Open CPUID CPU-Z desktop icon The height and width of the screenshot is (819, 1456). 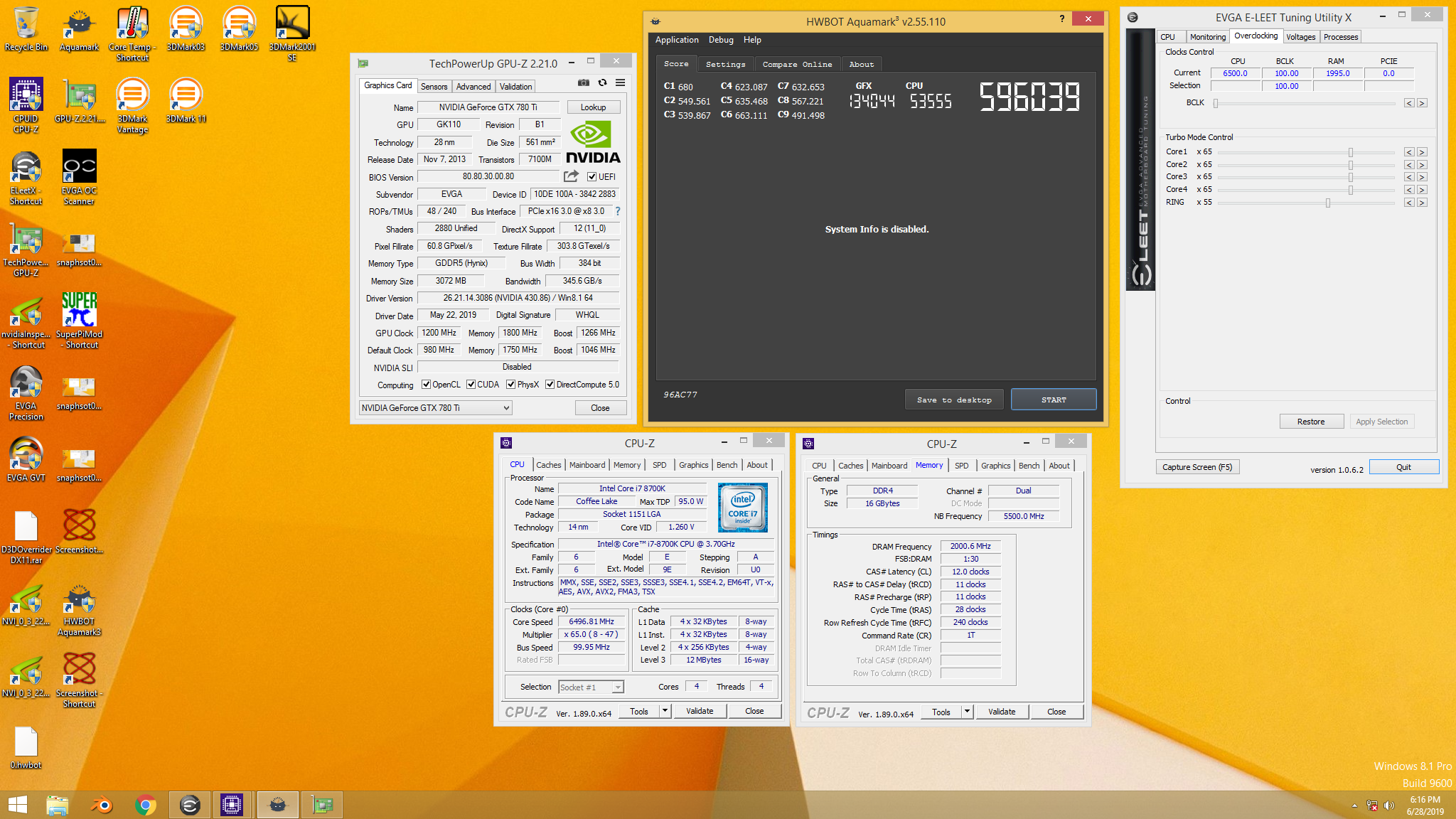pyautogui.click(x=26, y=105)
